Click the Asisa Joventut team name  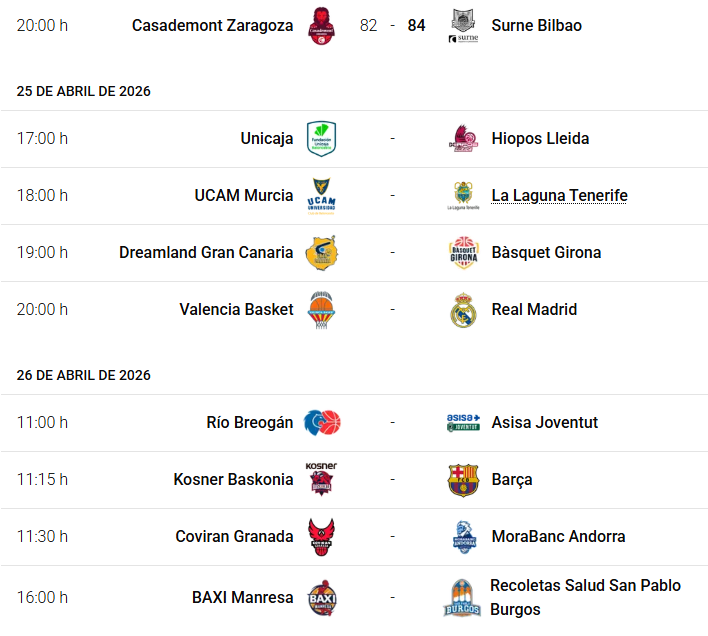point(544,423)
